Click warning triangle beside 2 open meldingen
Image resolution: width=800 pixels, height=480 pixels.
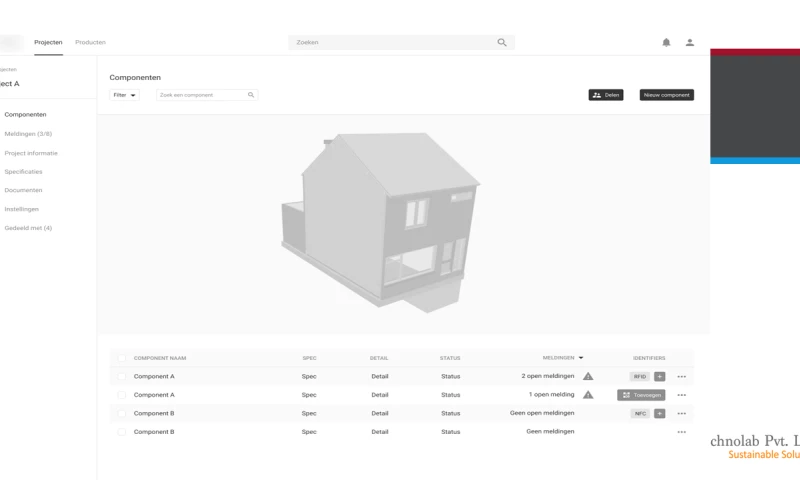click(588, 376)
